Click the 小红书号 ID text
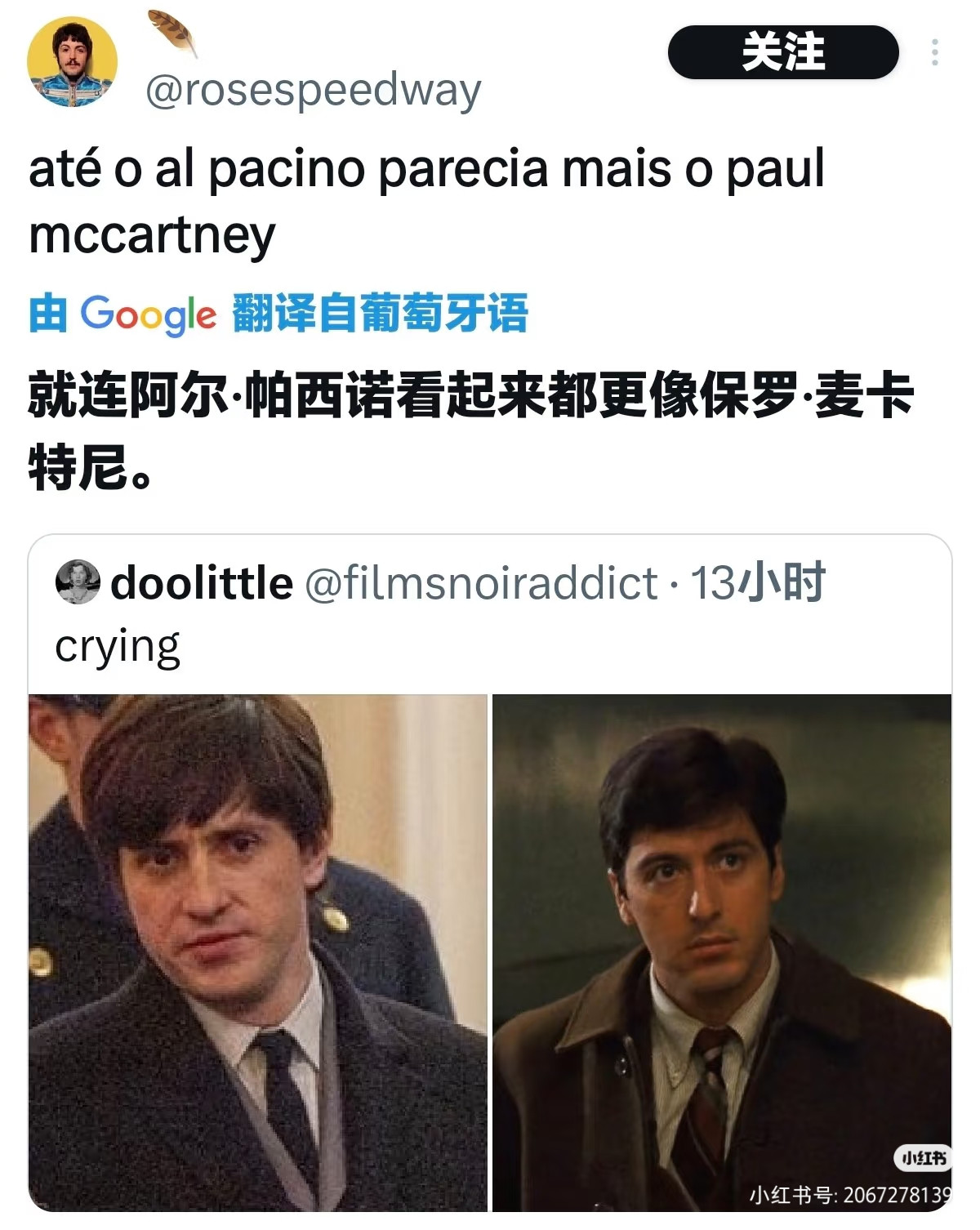 click(x=850, y=1195)
